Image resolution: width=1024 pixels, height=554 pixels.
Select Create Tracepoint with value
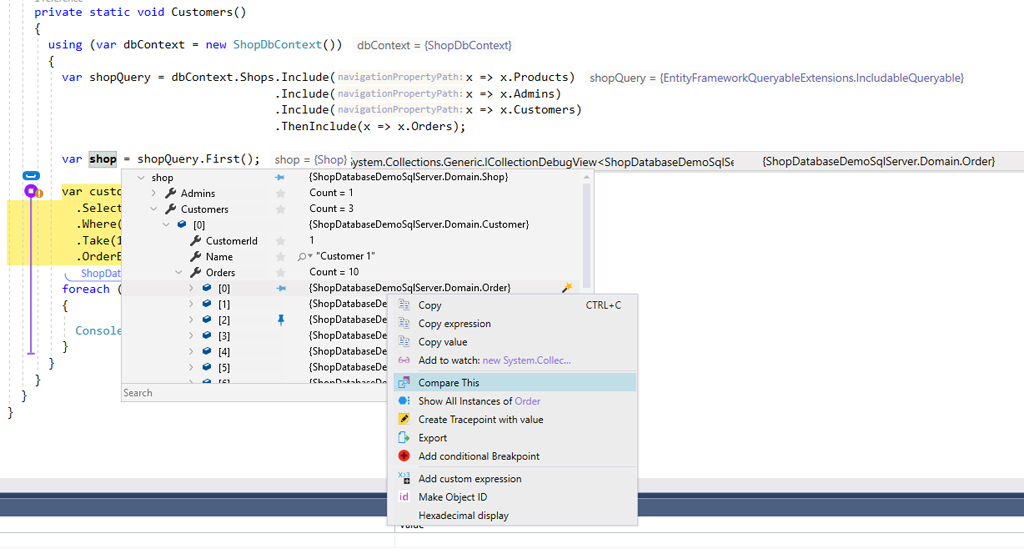(x=513, y=419)
